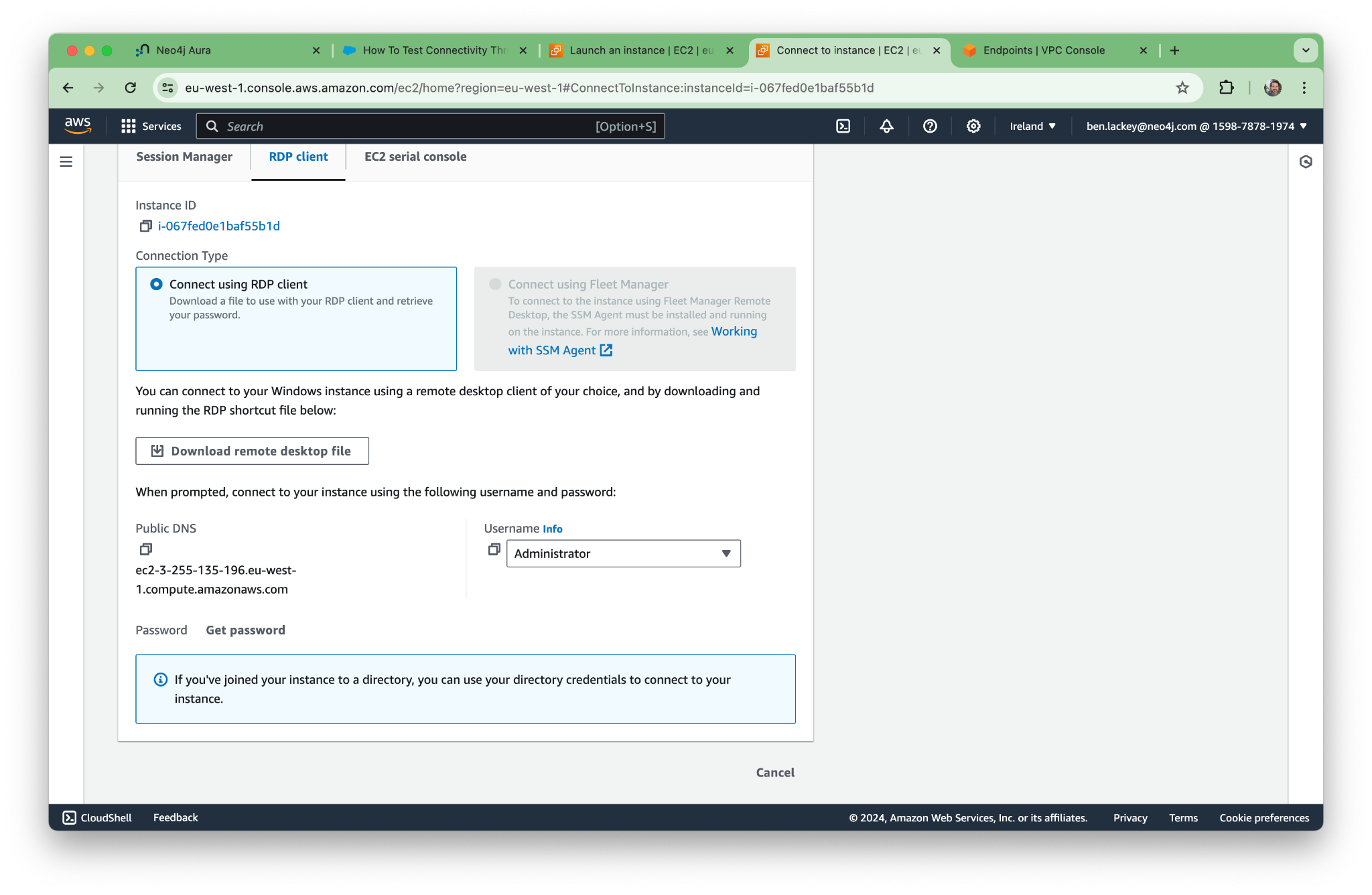Screen dimensions: 1372x895
Task: Open the browser extensions puzzle icon
Action: click(x=1226, y=88)
